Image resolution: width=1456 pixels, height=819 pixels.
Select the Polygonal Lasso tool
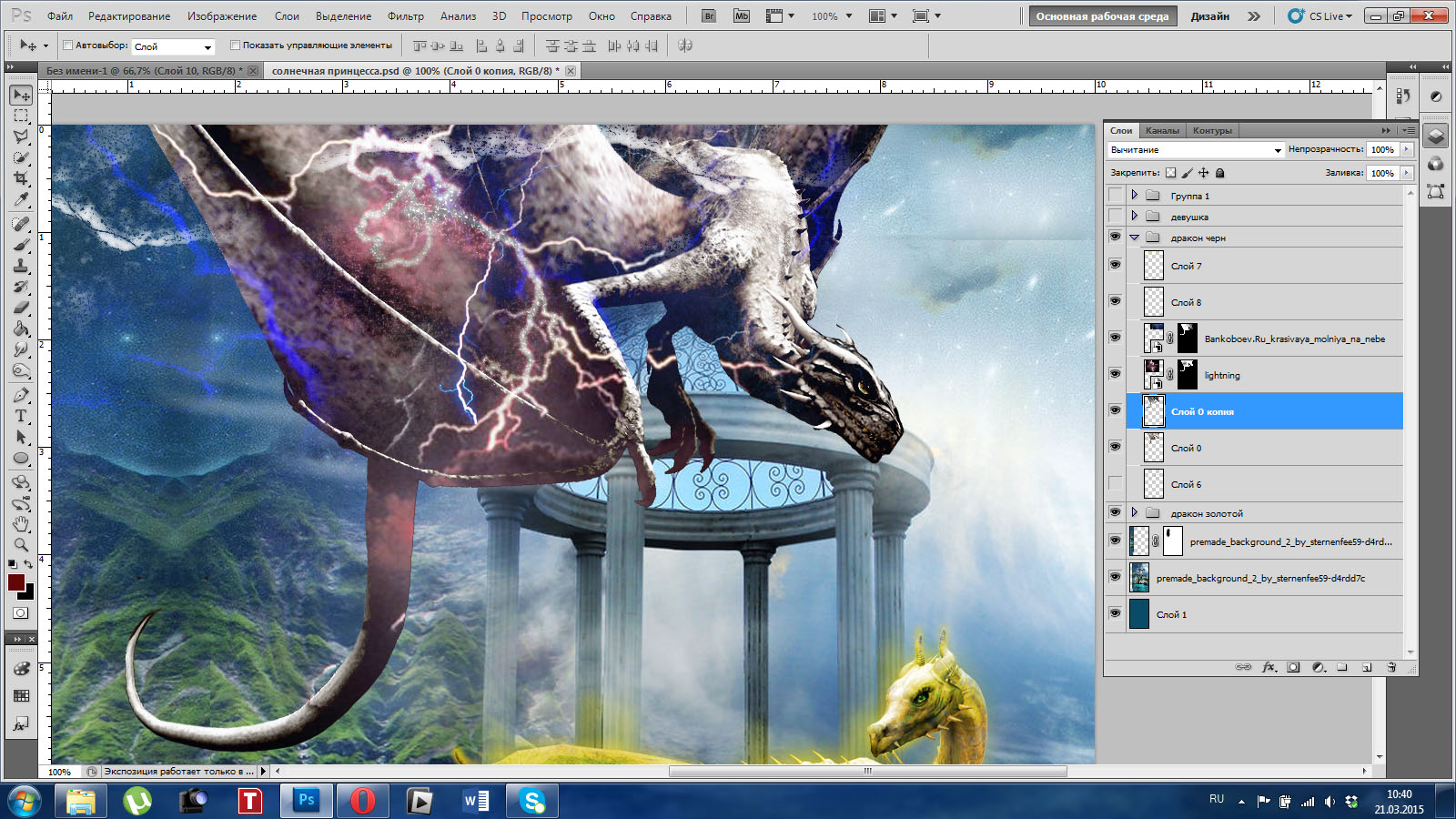21,136
